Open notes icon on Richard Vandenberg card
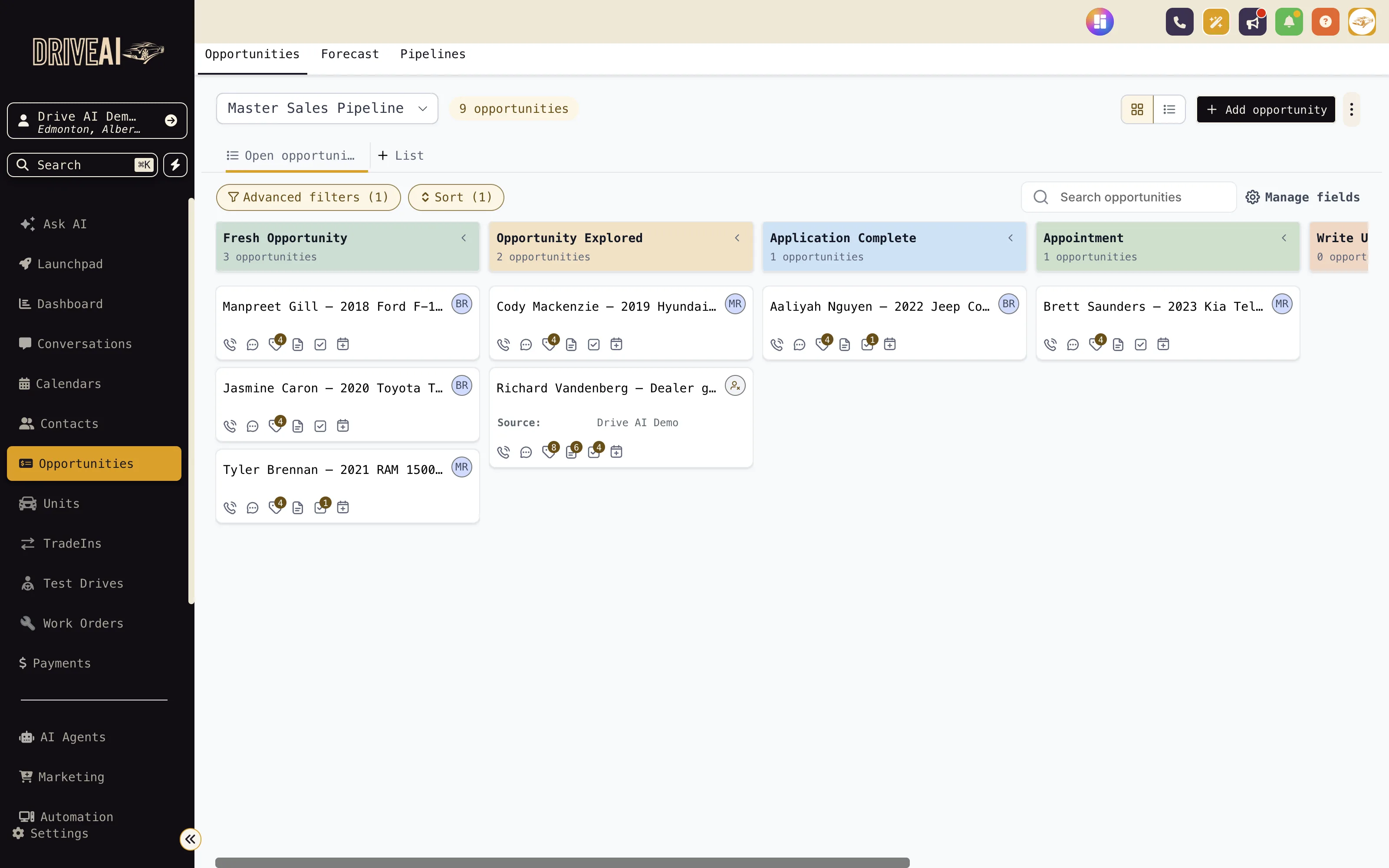 (x=572, y=451)
